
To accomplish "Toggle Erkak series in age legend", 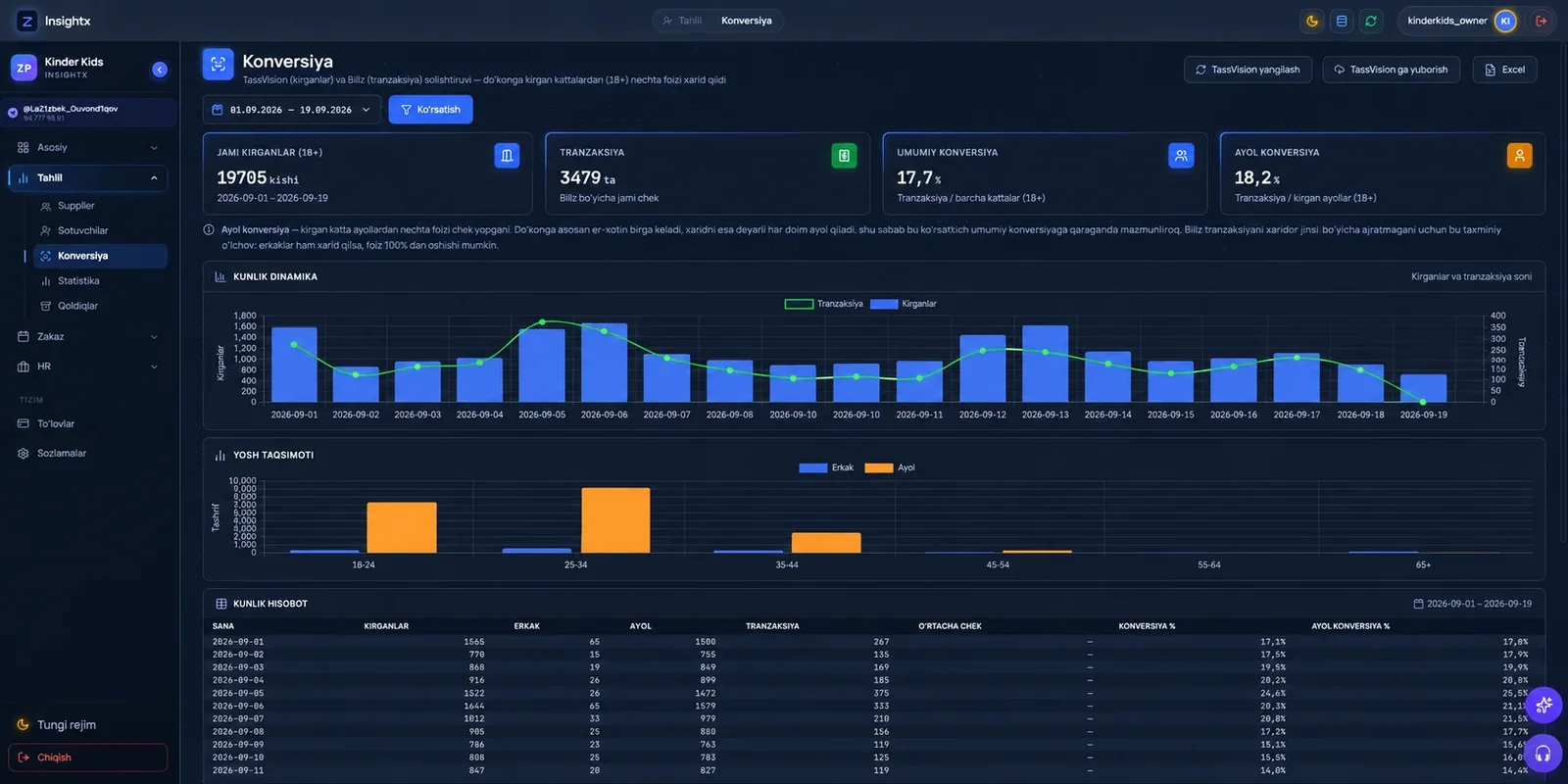I will coord(826,467).
